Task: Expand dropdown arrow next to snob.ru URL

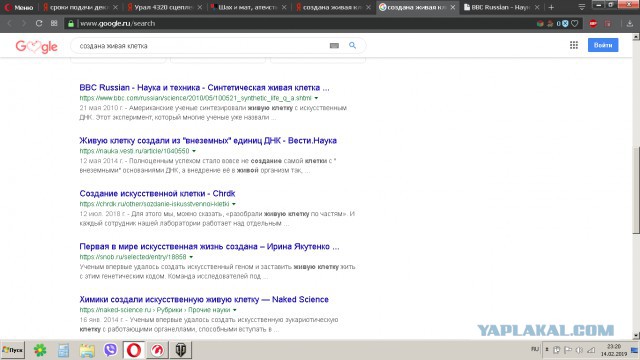Action: click(191, 257)
